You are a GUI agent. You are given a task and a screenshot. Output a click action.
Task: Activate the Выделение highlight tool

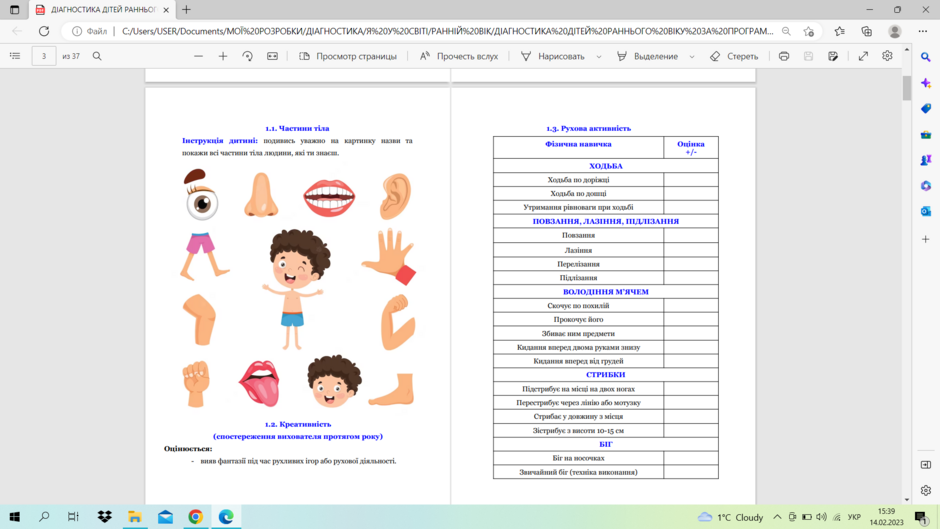point(647,56)
